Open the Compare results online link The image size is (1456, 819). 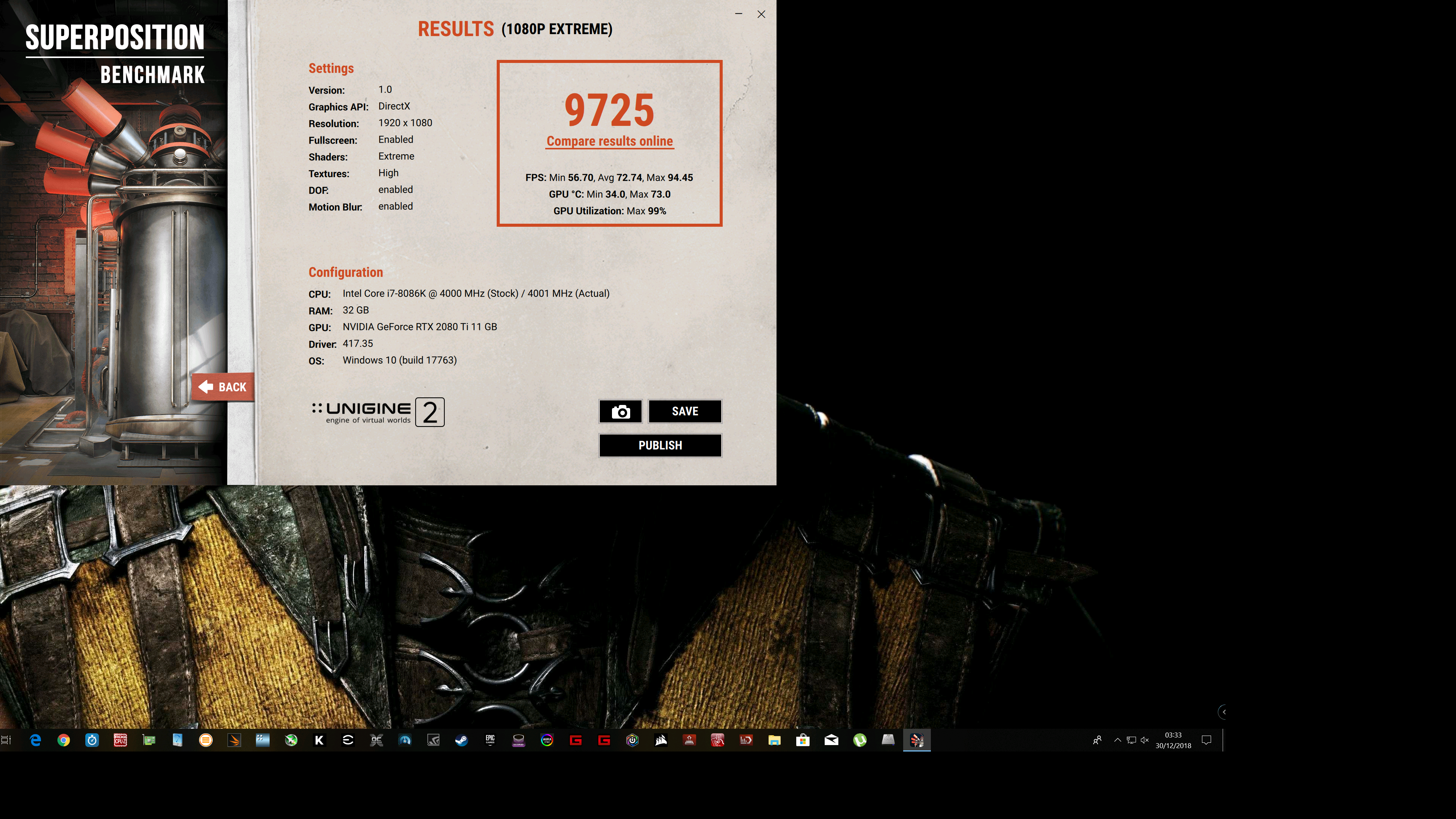point(609,141)
